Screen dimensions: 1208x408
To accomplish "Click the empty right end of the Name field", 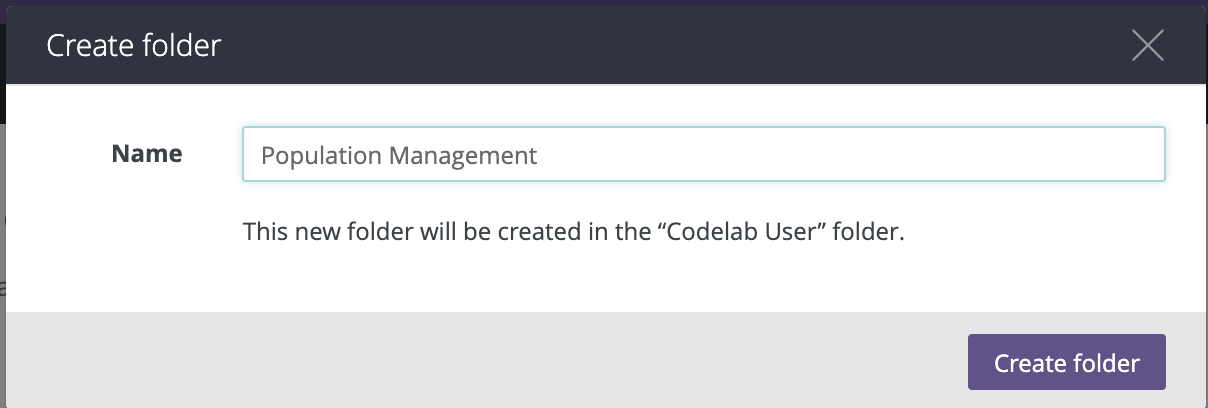I will 1000,154.
